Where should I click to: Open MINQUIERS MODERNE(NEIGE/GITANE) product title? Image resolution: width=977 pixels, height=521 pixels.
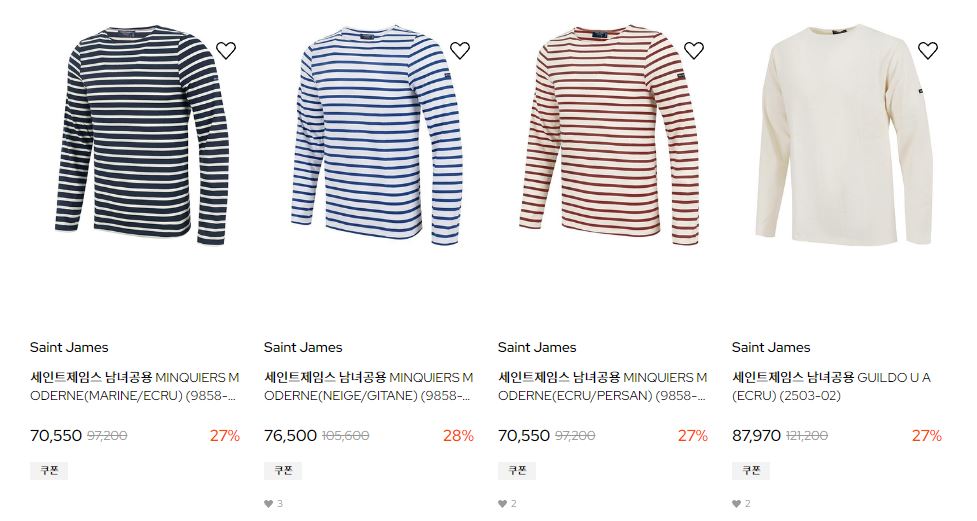coord(368,386)
